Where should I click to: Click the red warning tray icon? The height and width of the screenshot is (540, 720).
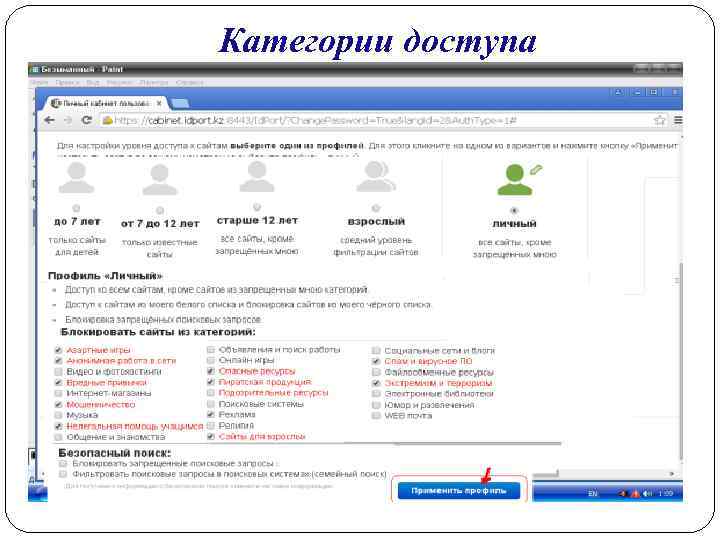[636, 494]
